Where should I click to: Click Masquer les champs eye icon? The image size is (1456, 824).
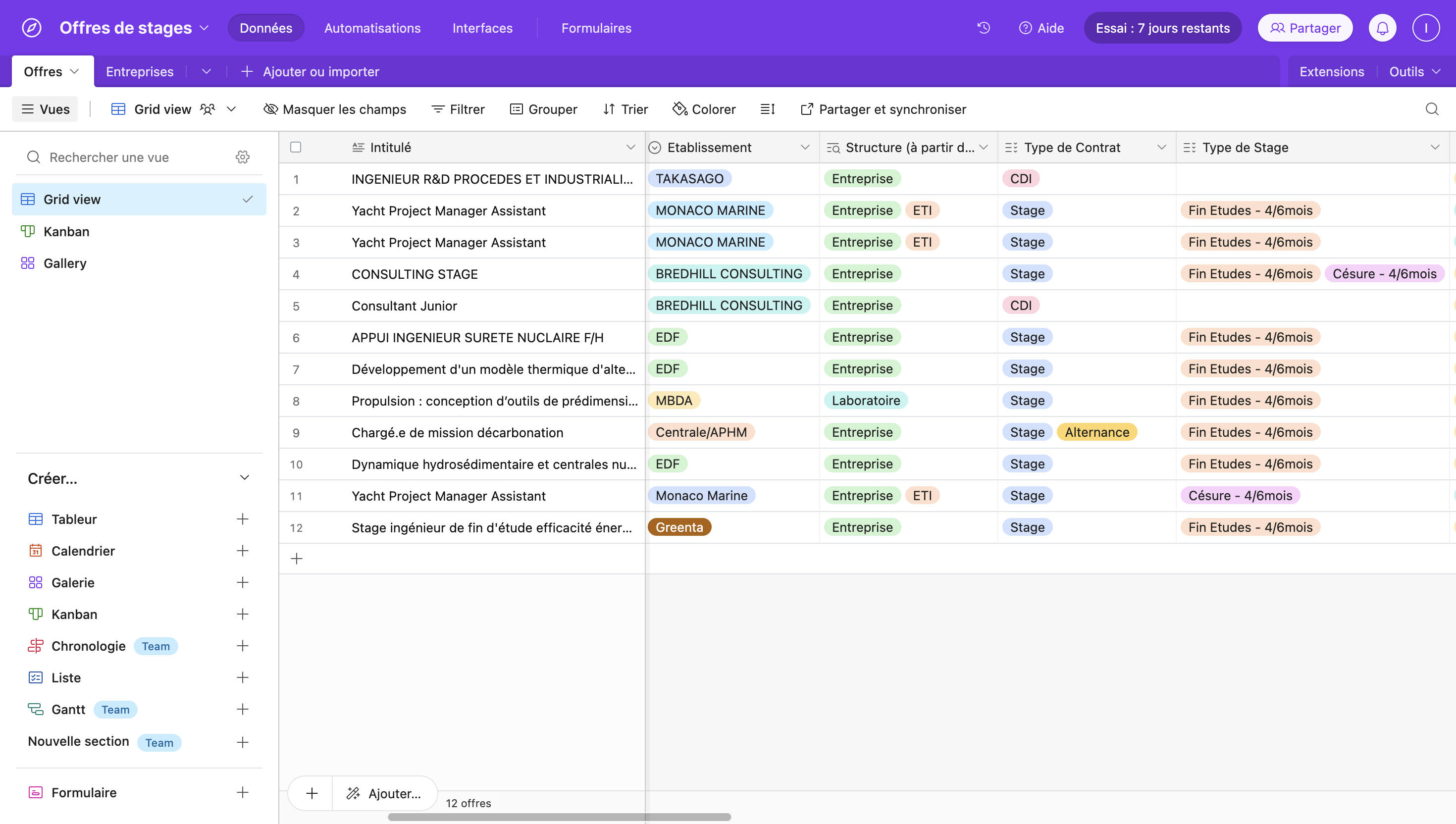pyautogui.click(x=270, y=109)
